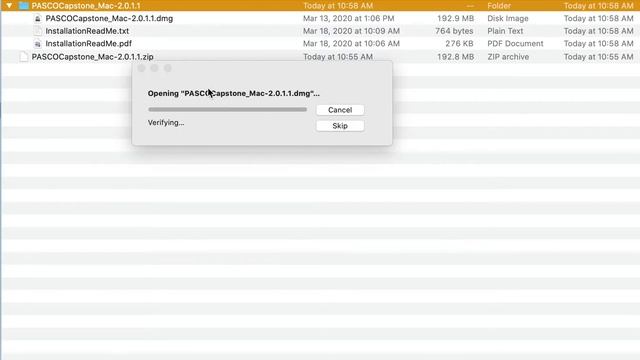The width and height of the screenshot is (640, 360).
Task: Click the verifying progress bar
Action: click(x=227, y=109)
